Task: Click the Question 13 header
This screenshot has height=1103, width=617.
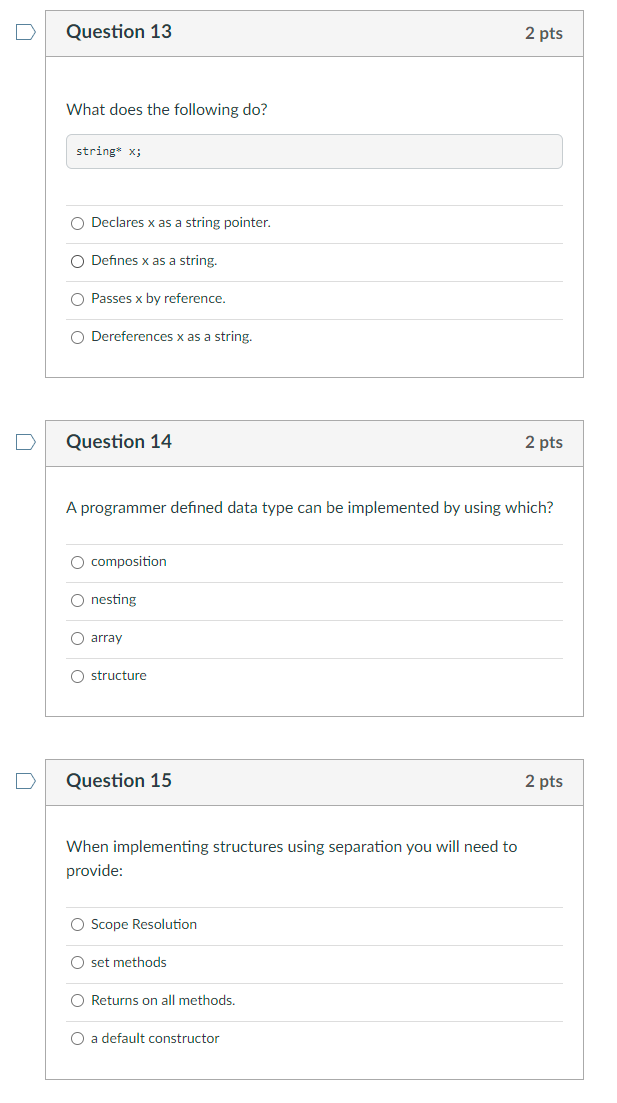Action: 118,32
